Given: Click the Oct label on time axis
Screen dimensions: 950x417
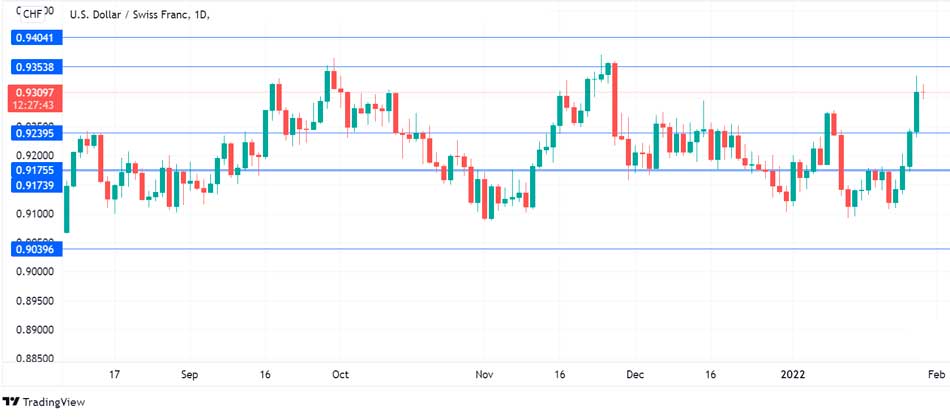Looking at the screenshot, I should click(340, 375).
